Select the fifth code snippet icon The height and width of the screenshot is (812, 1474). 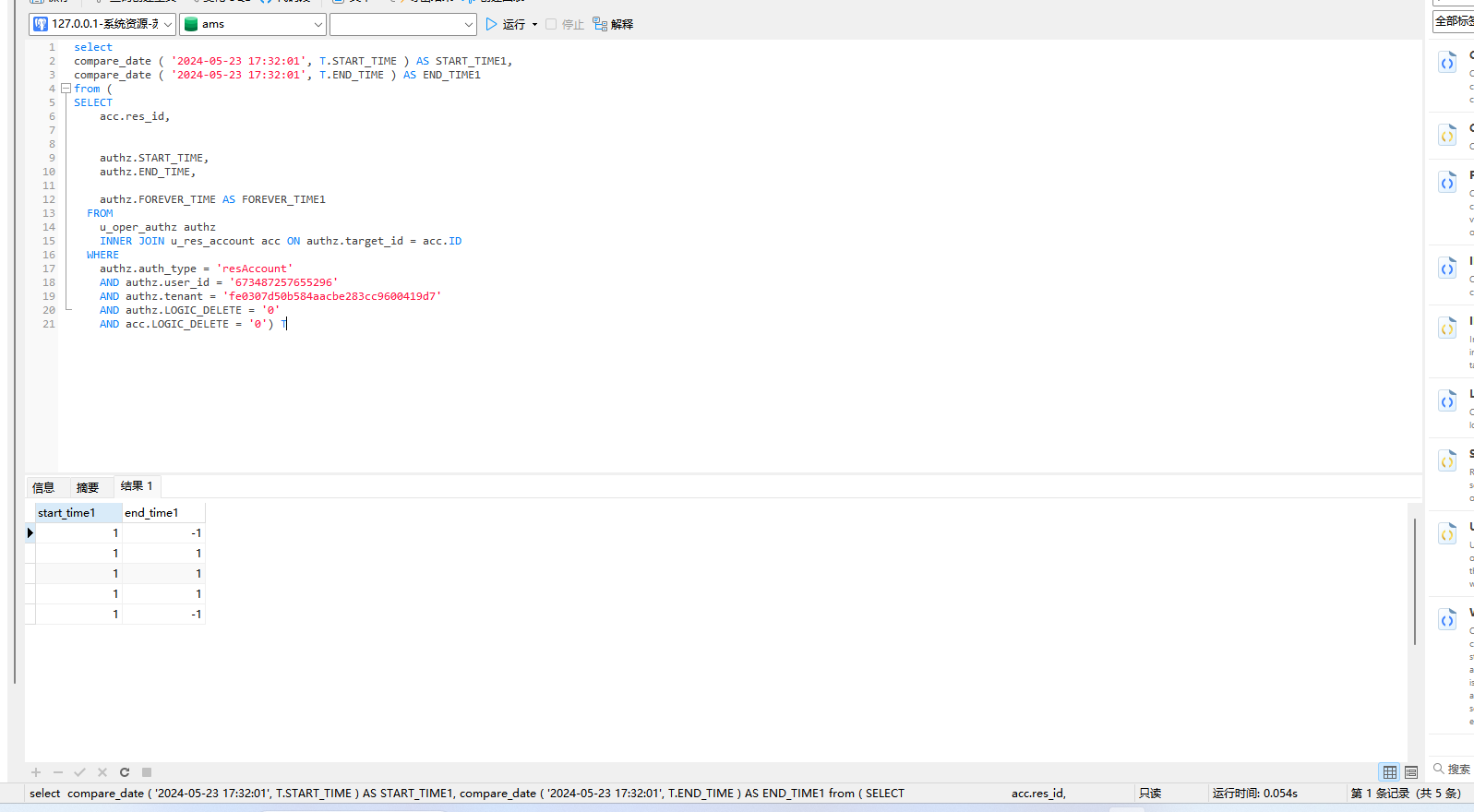pyautogui.click(x=1447, y=328)
